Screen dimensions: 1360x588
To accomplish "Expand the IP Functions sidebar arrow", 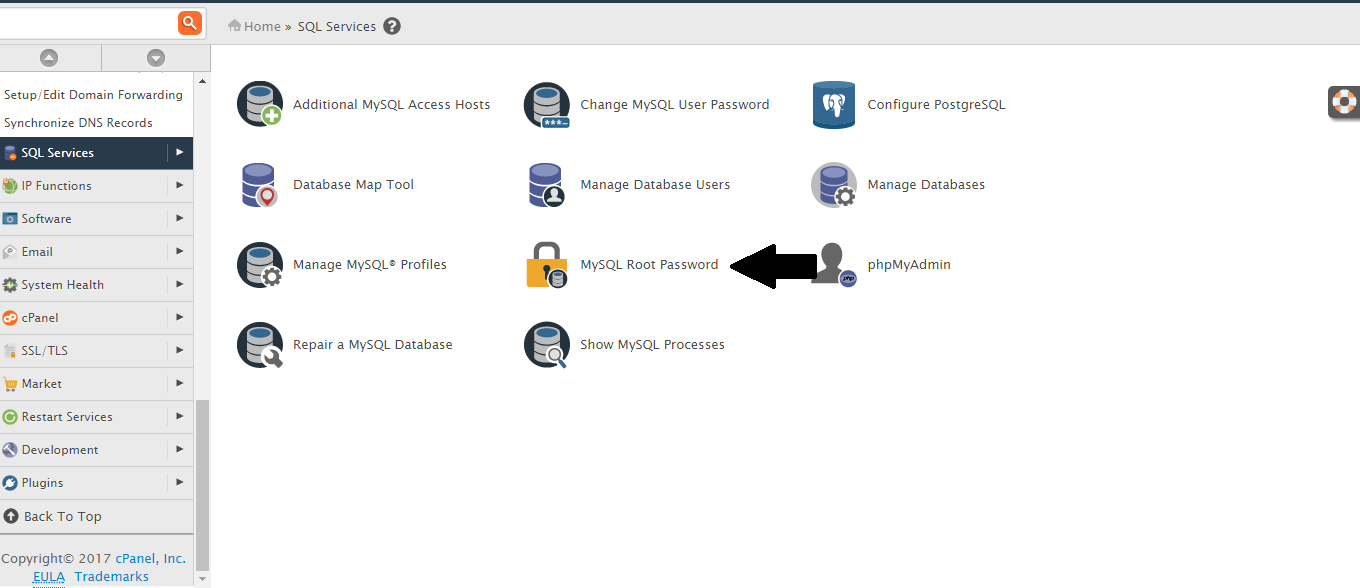I will pyautogui.click(x=180, y=185).
